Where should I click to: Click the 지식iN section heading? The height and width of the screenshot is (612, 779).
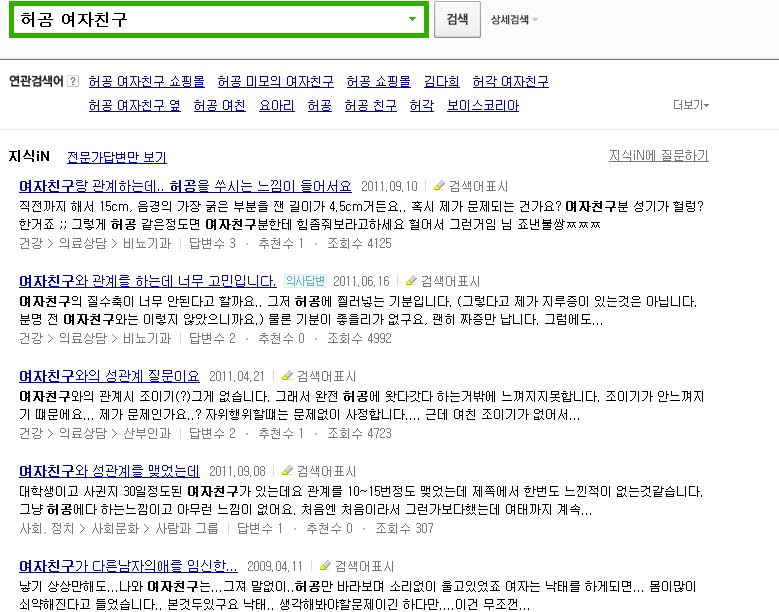coord(29,156)
